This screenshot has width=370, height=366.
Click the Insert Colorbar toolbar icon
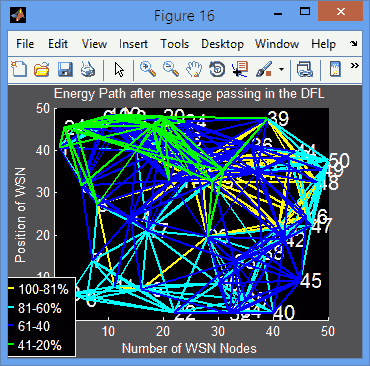click(x=335, y=70)
